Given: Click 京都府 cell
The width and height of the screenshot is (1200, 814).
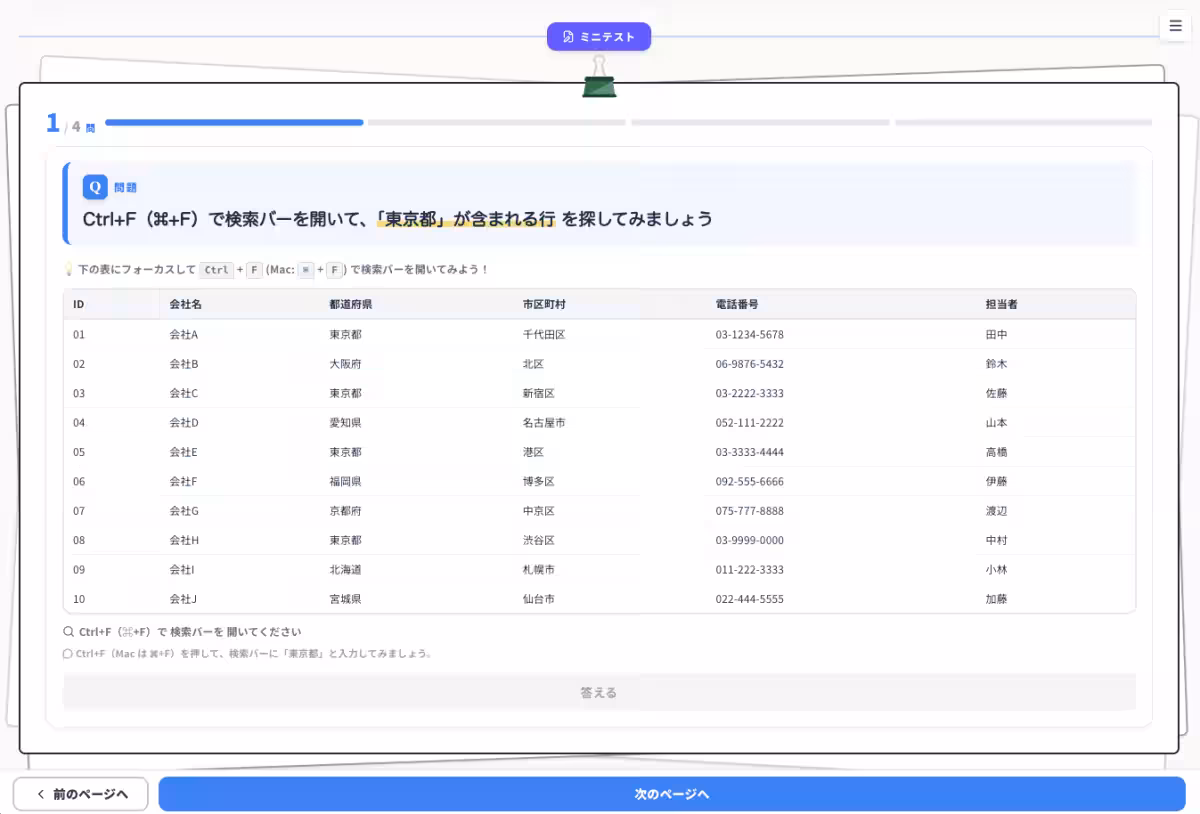Looking at the screenshot, I should click(346, 511).
